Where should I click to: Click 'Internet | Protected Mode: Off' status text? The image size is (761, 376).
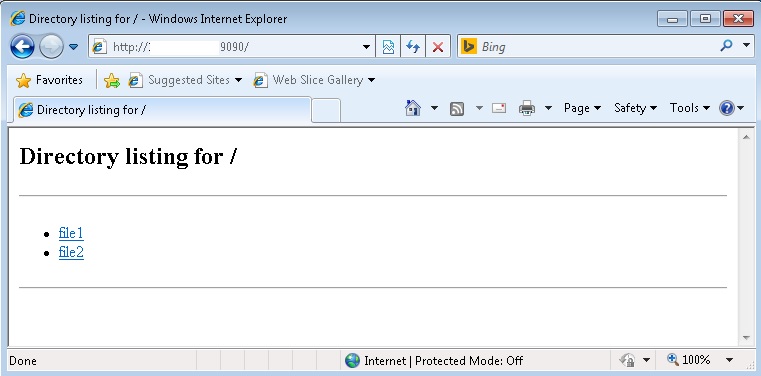(x=444, y=360)
